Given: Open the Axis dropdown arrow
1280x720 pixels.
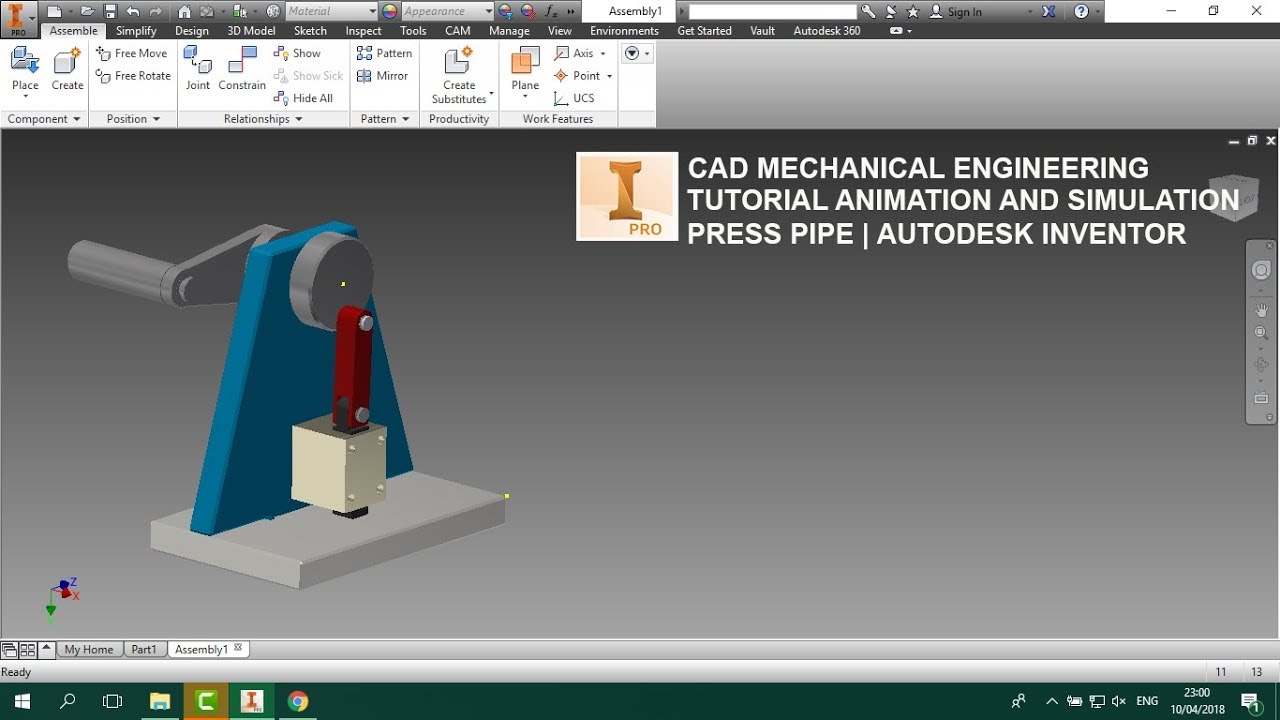Looking at the screenshot, I should pos(603,54).
